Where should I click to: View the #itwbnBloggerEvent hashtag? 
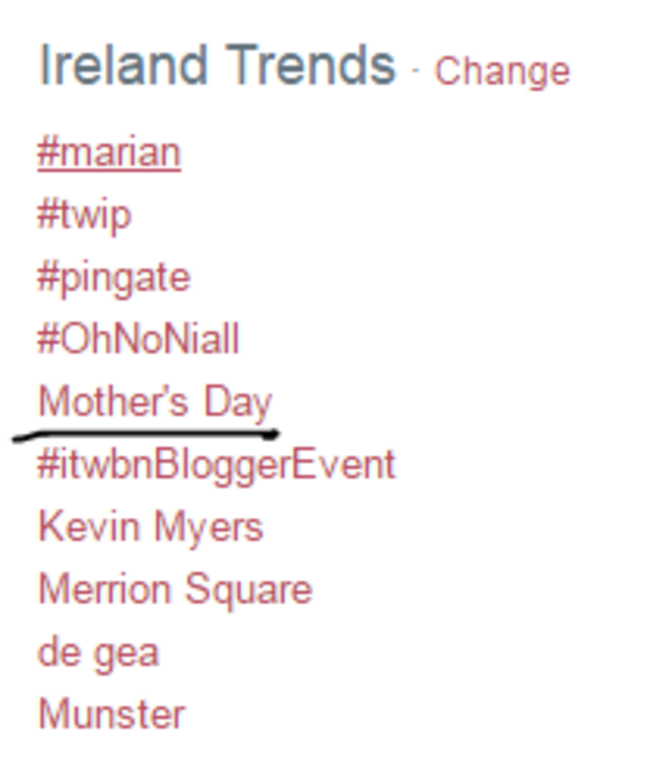point(216,465)
